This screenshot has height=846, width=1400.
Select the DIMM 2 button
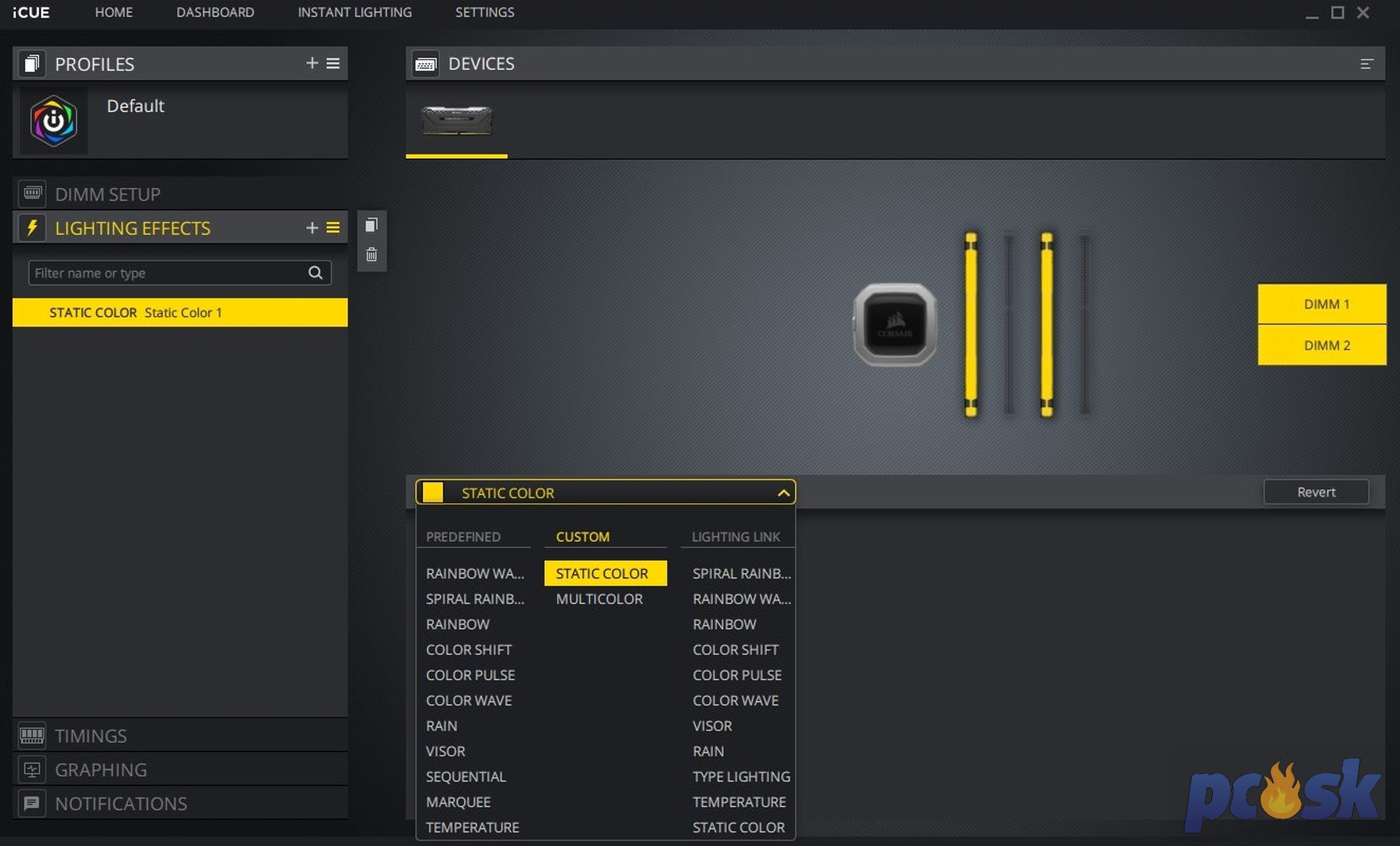[1322, 345]
